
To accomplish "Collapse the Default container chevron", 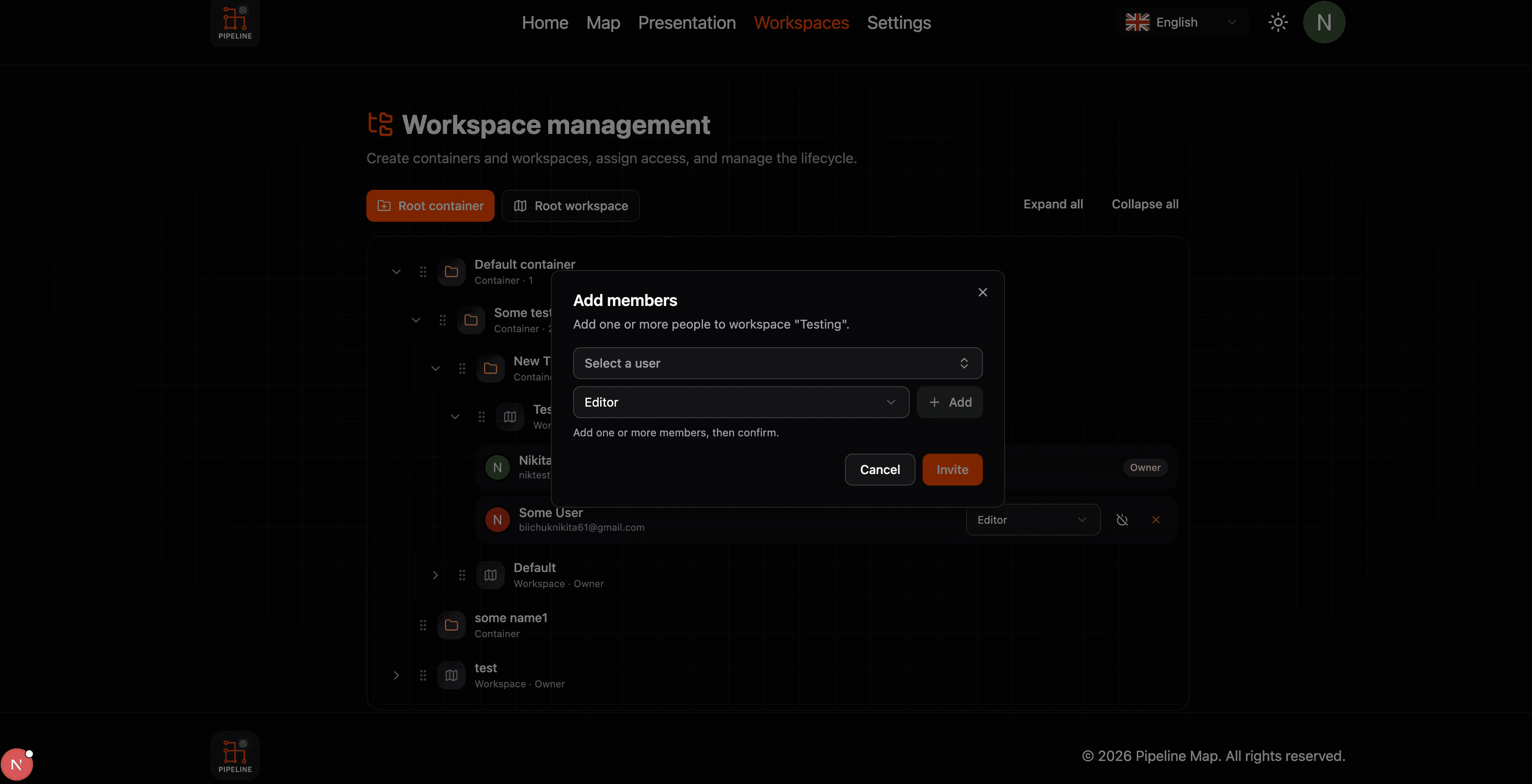I will (396, 272).
